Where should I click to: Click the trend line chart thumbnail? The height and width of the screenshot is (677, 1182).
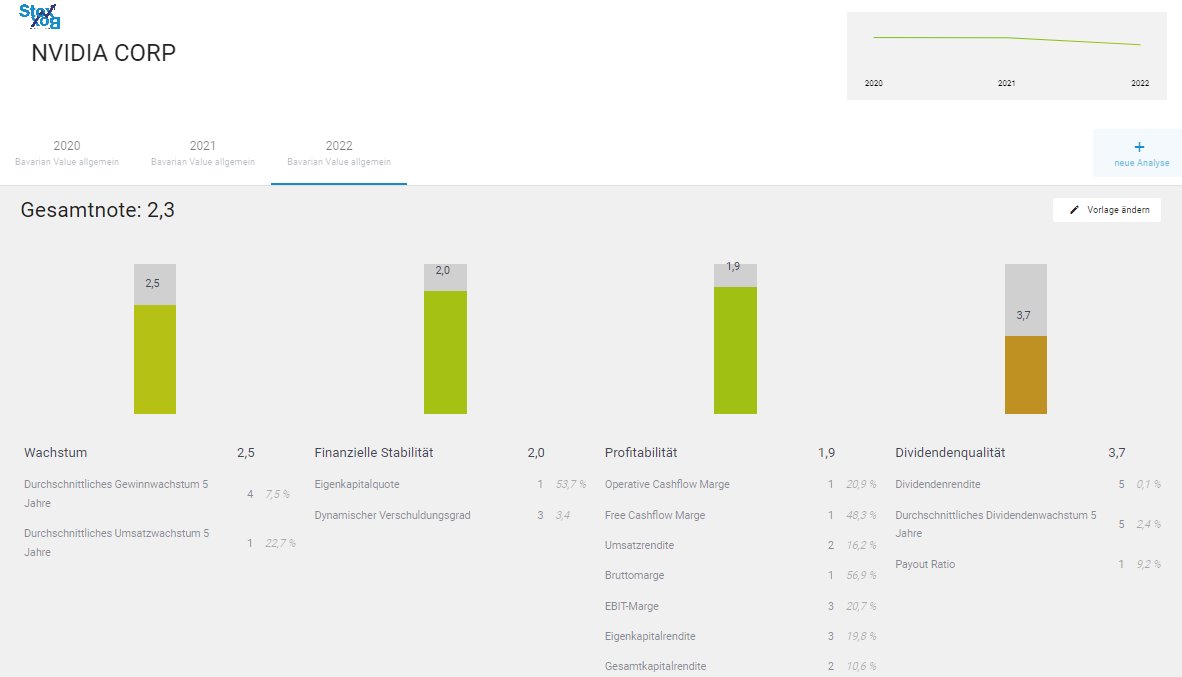click(x=1006, y=56)
